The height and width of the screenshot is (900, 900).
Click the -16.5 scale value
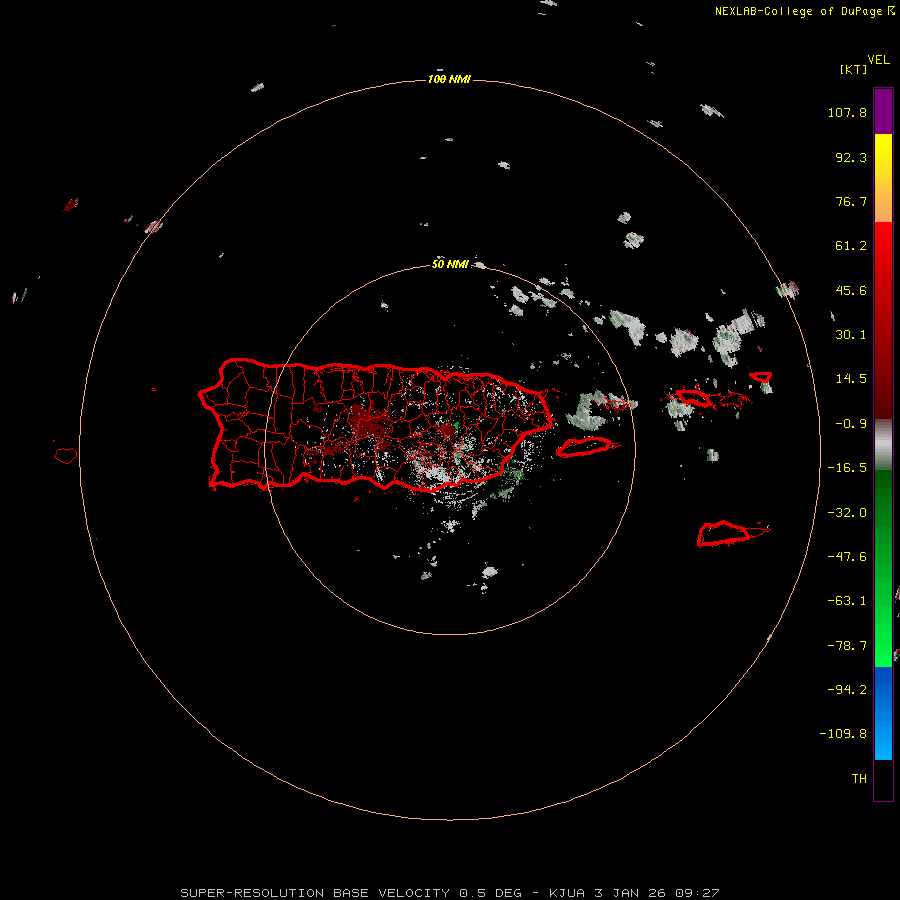pos(847,468)
